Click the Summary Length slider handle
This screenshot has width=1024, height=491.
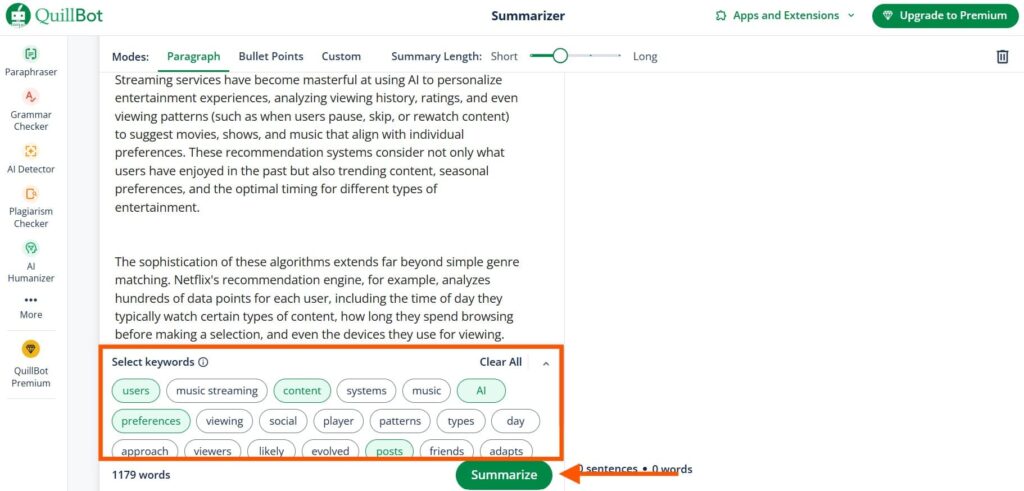click(x=560, y=56)
